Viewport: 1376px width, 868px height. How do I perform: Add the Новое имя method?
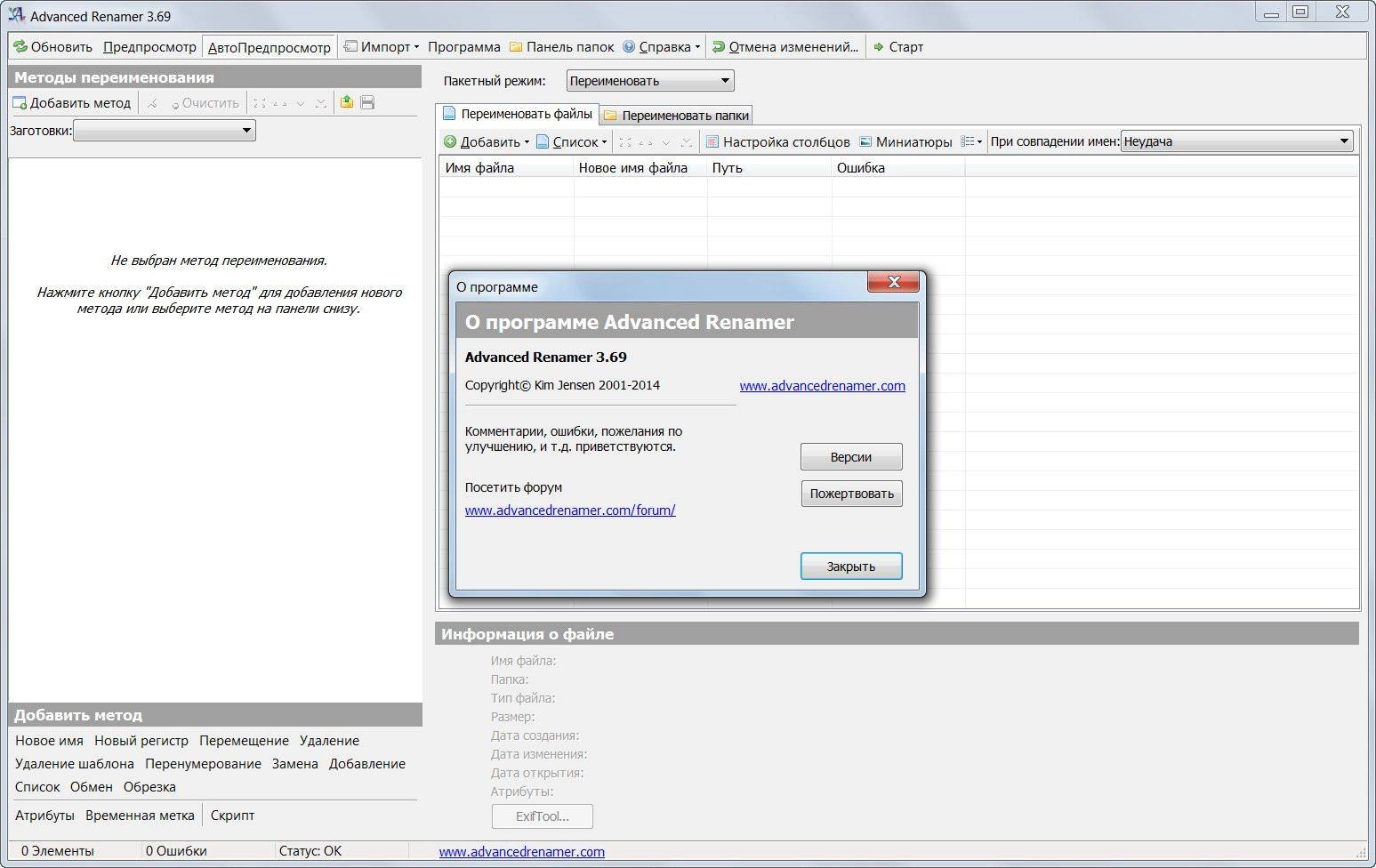49,741
